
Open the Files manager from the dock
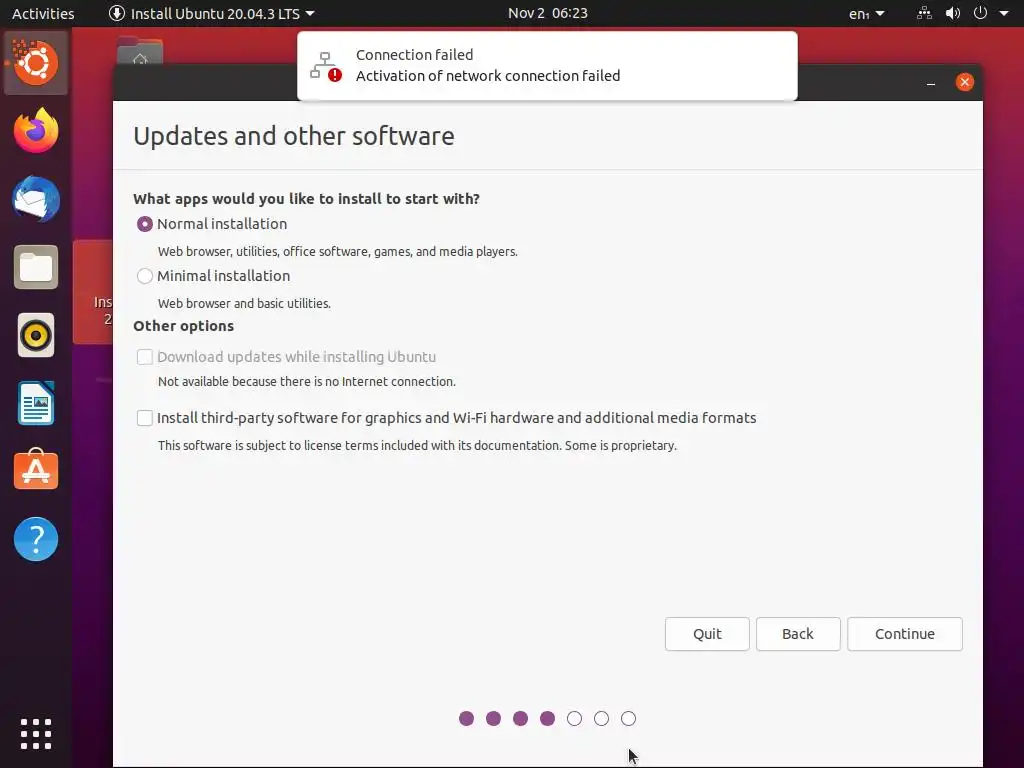[x=36, y=267]
